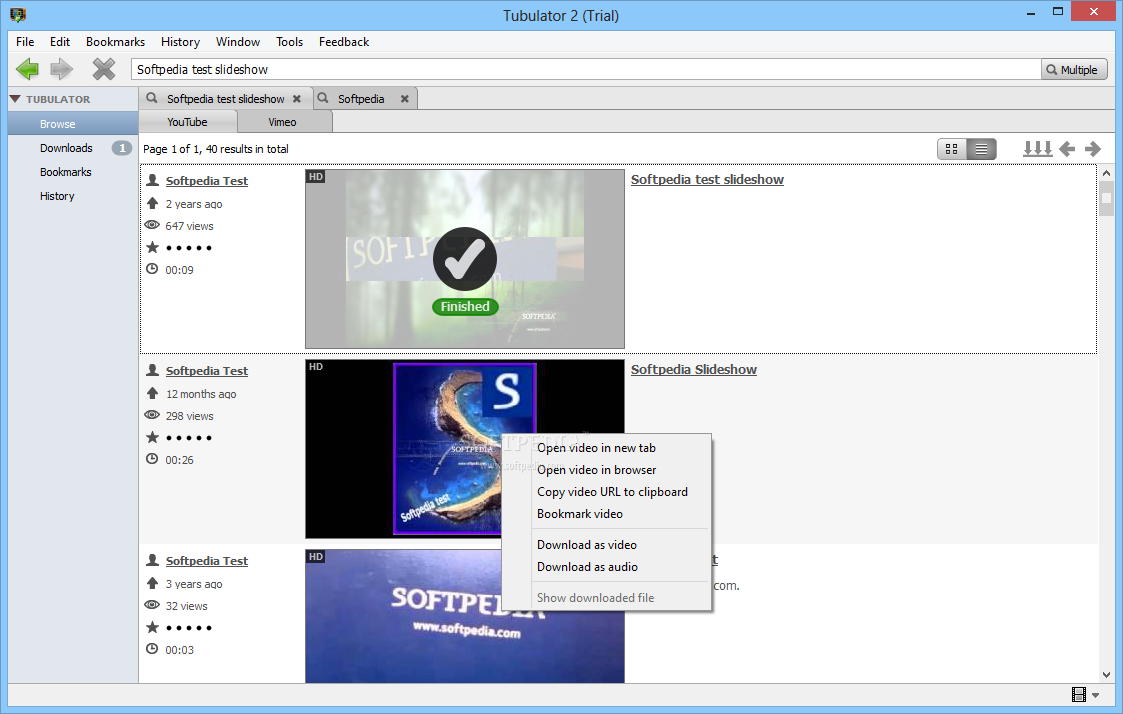Choose Download as audio

587,567
